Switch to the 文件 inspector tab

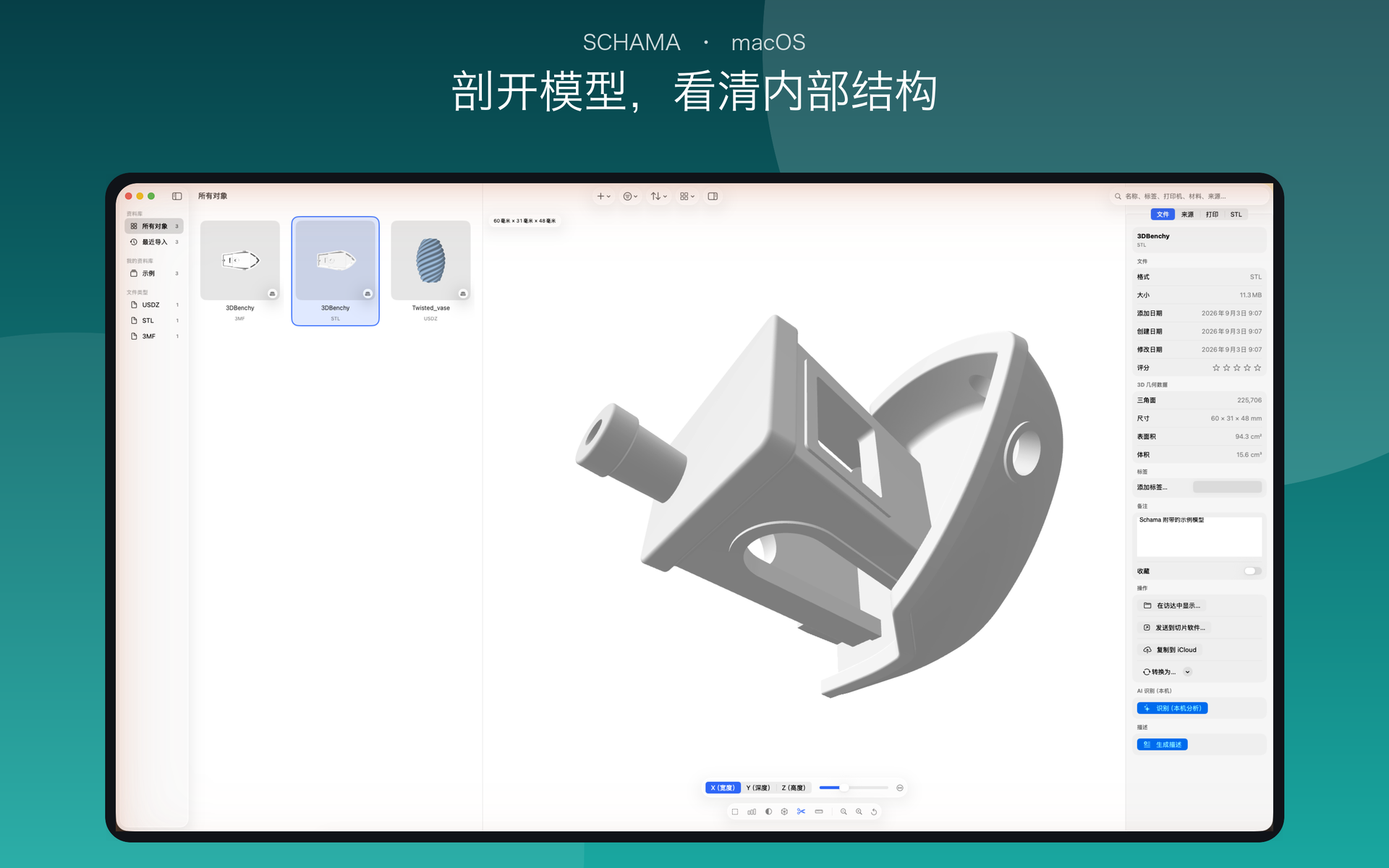[1163, 215]
